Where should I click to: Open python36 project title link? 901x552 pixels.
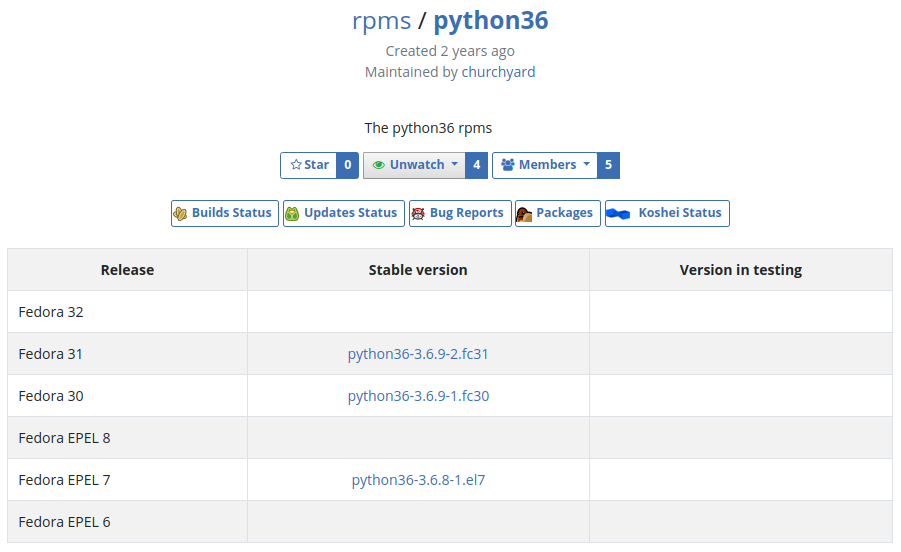coord(491,21)
